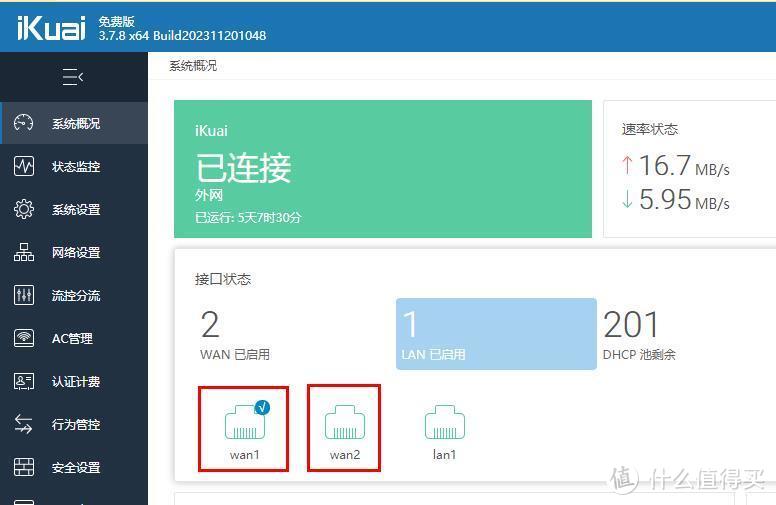Collapse the sidebar with the menu toggle icon

pos(73,77)
